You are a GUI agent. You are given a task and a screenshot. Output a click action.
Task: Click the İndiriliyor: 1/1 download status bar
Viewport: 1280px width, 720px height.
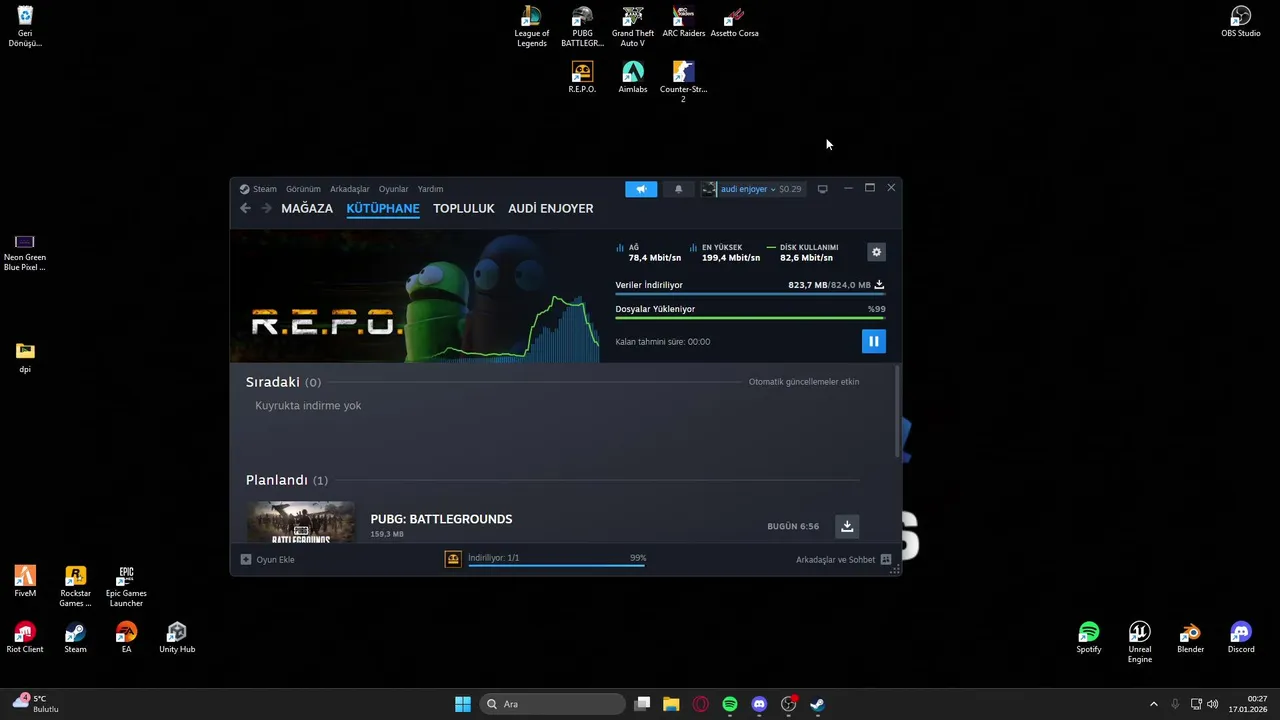click(556, 559)
